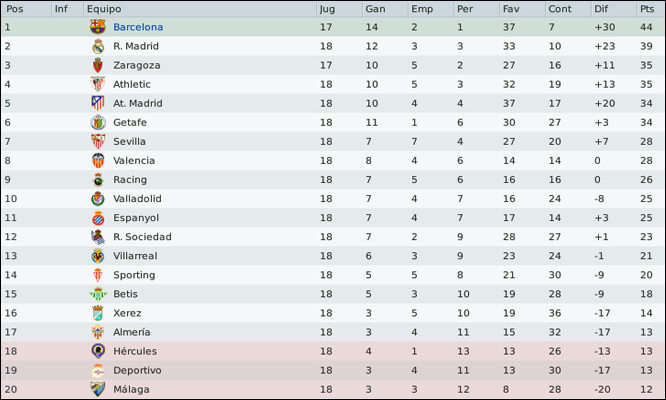Select the Zaragoza team badge
Image resolution: width=666 pixels, height=400 pixels.
(x=98, y=65)
